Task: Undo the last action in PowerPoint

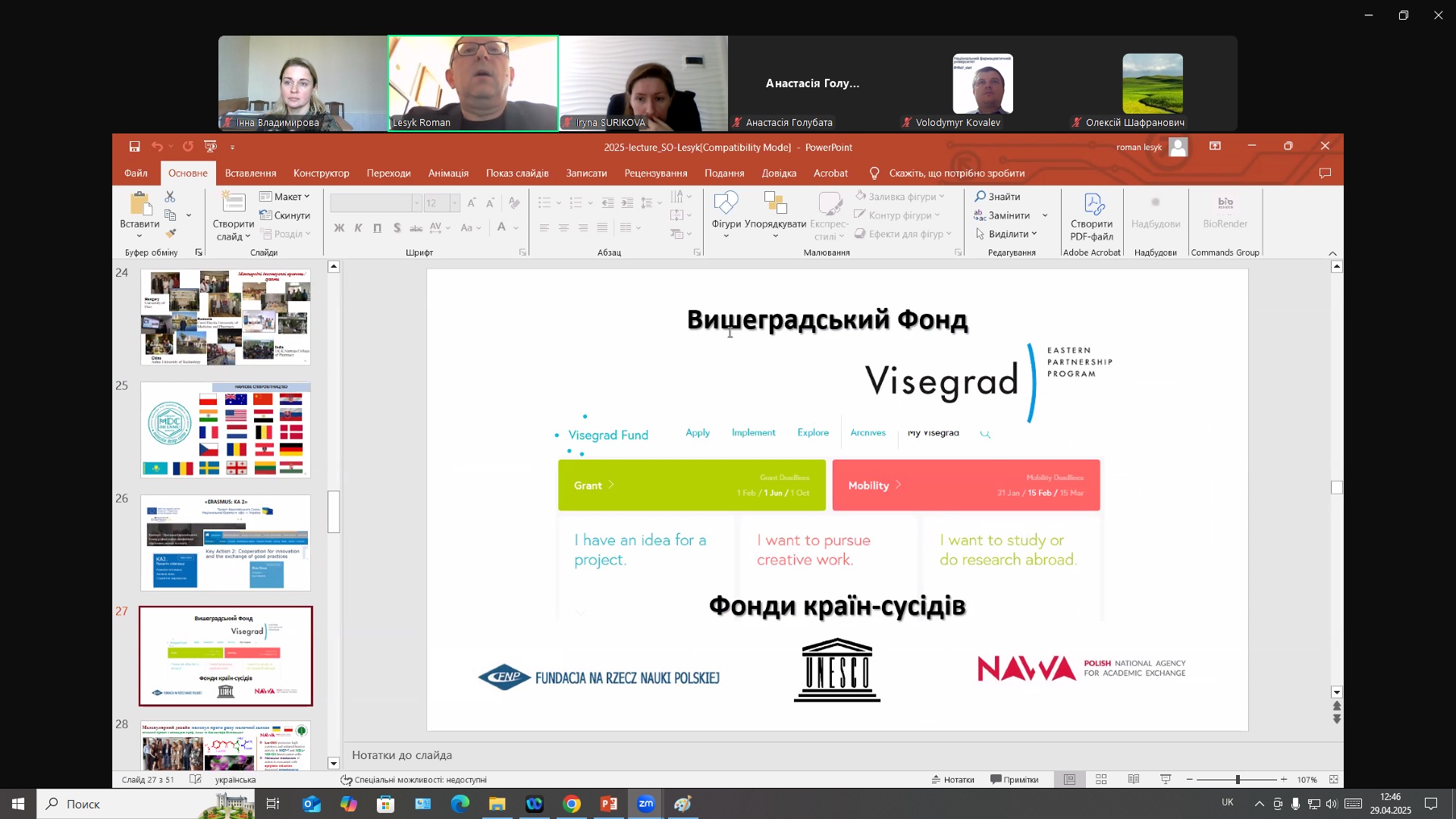Action: coord(157,146)
